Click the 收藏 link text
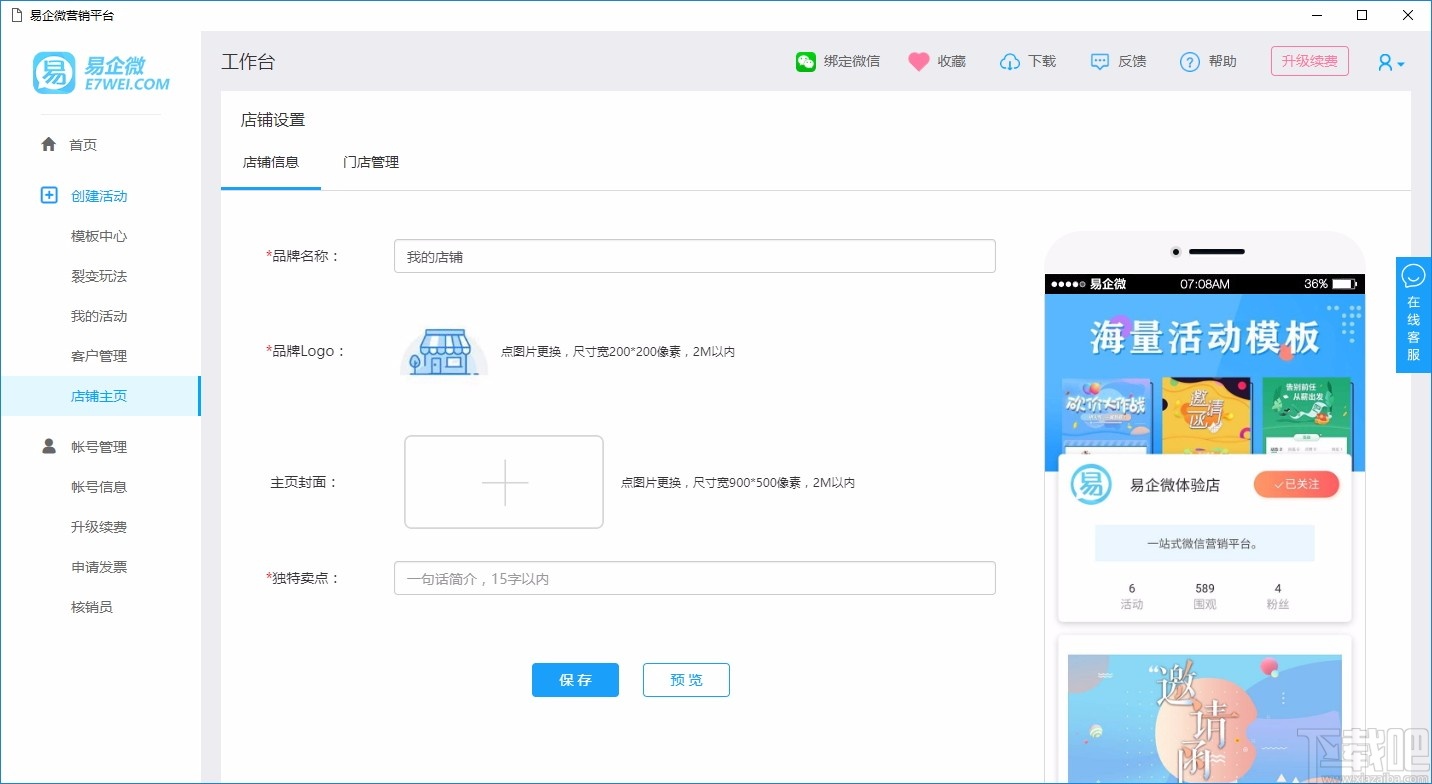 pos(952,62)
